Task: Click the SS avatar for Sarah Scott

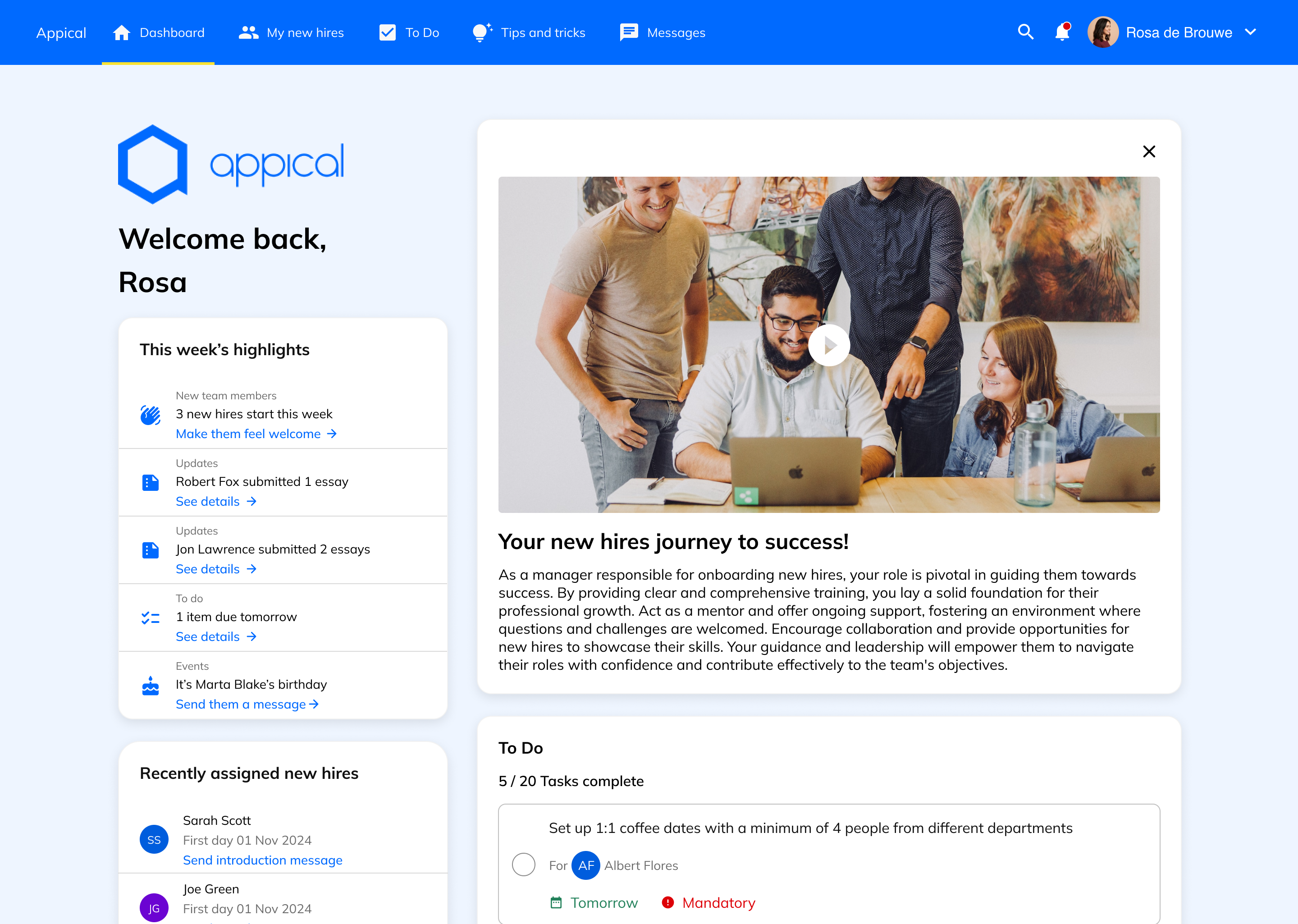Action: tap(154, 839)
